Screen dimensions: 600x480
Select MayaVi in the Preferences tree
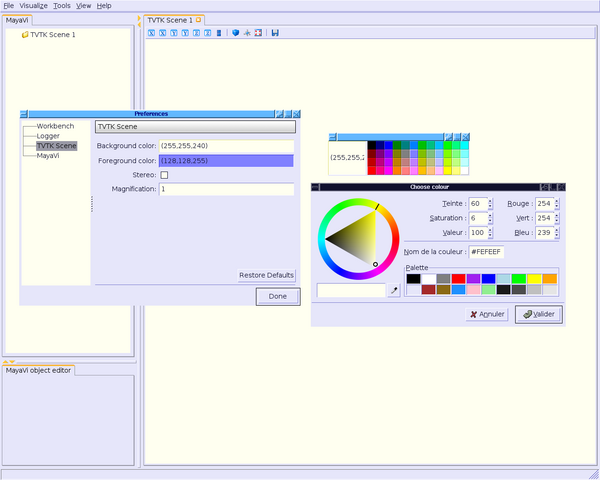tap(48, 156)
